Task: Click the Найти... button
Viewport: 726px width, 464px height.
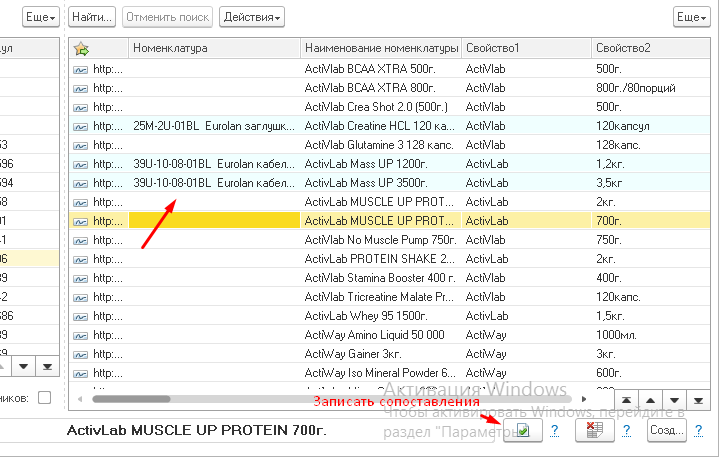Action: (93, 17)
